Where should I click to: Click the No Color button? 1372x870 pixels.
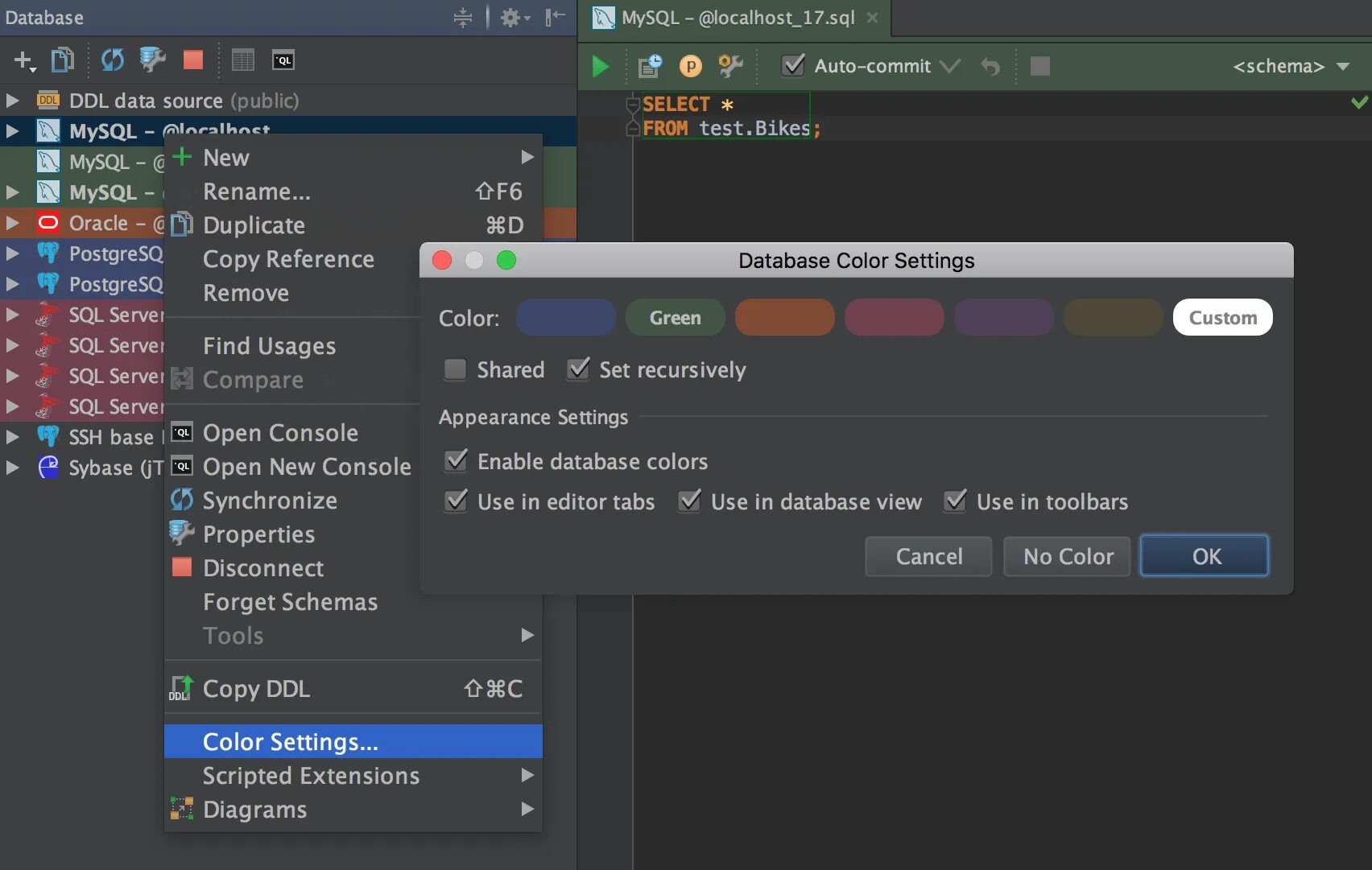point(1068,556)
